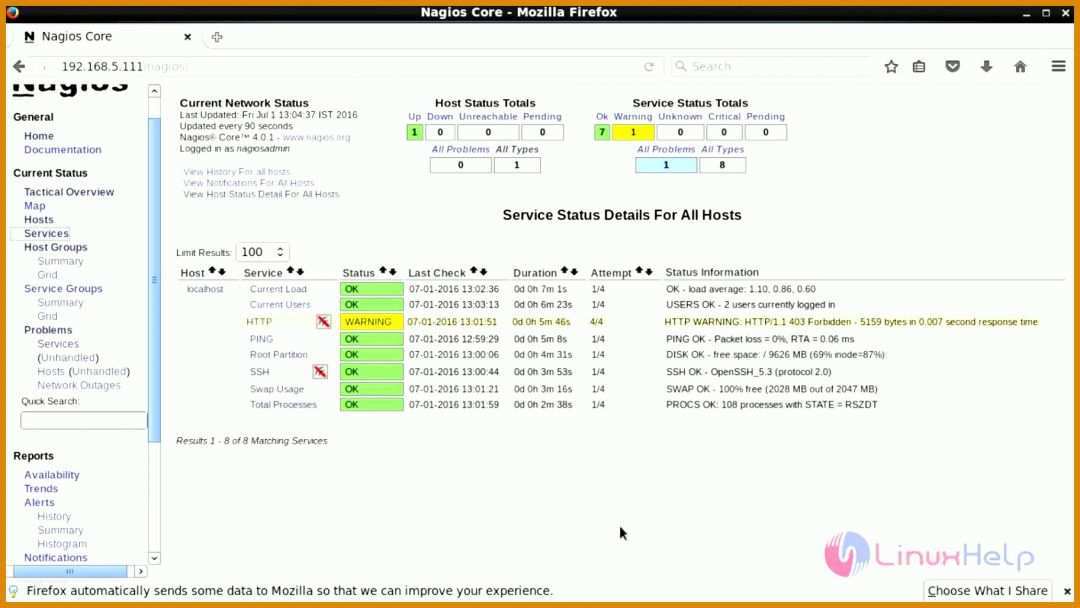Open Notifications report in sidebar

pos(56,558)
